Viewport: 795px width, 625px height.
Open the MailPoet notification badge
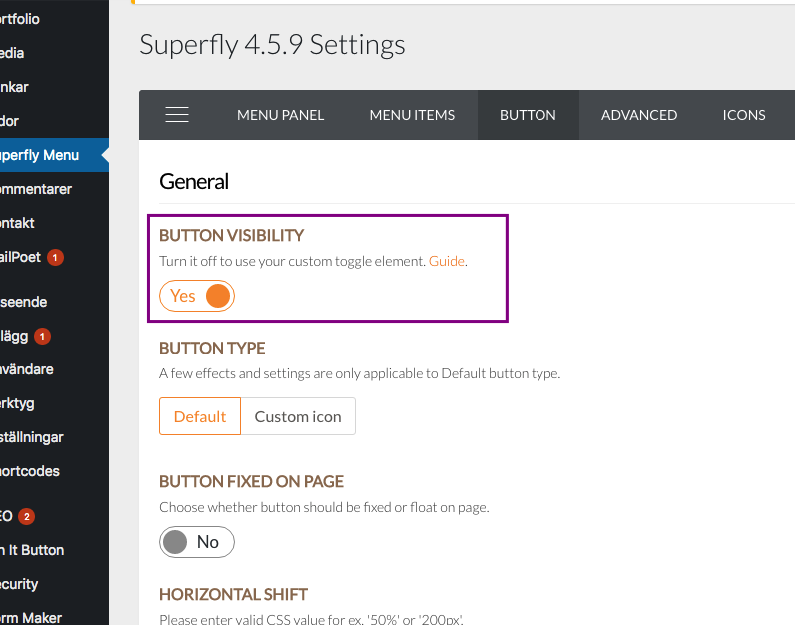tap(55, 258)
